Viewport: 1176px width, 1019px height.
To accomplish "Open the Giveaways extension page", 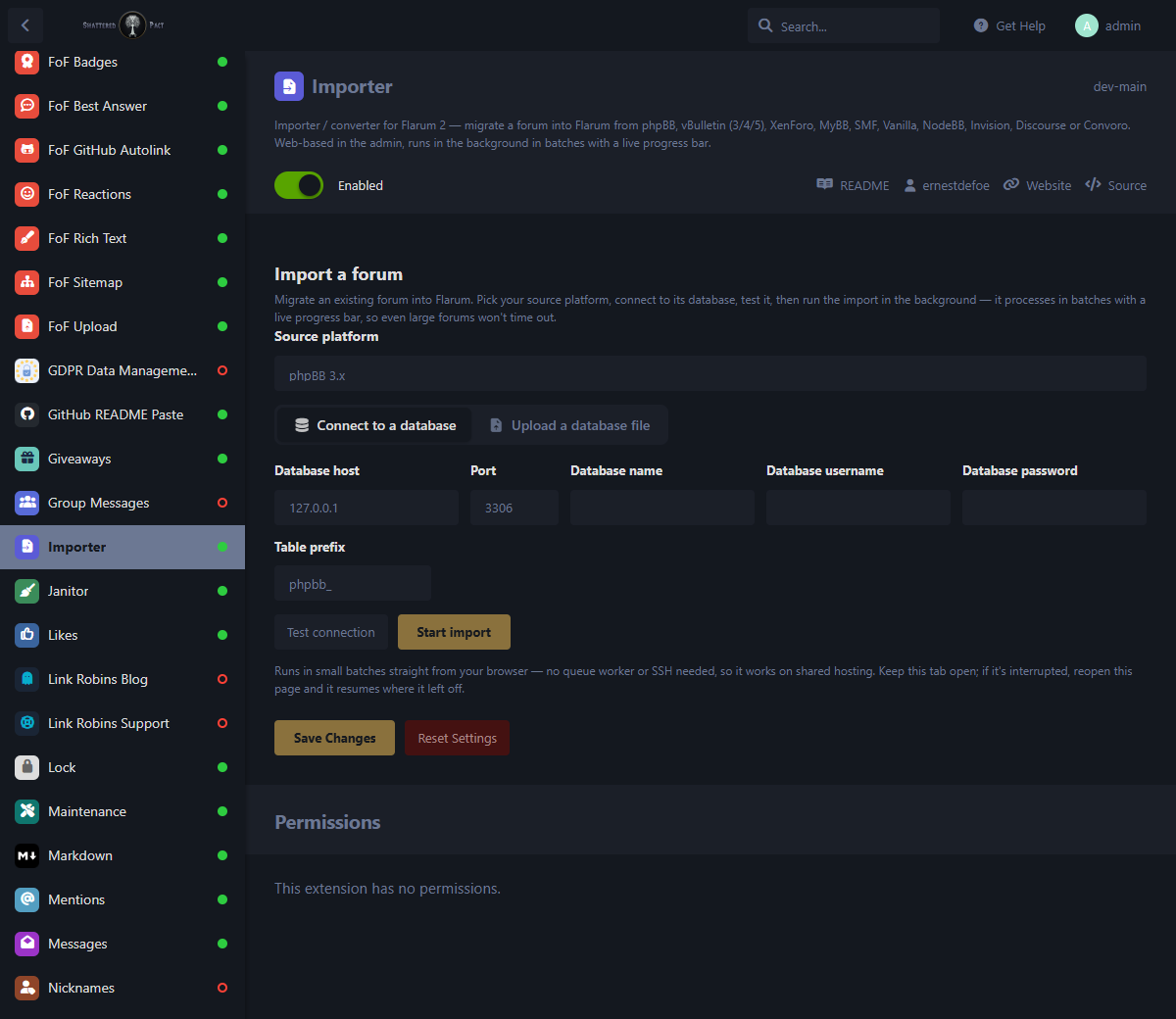I will tap(122, 459).
